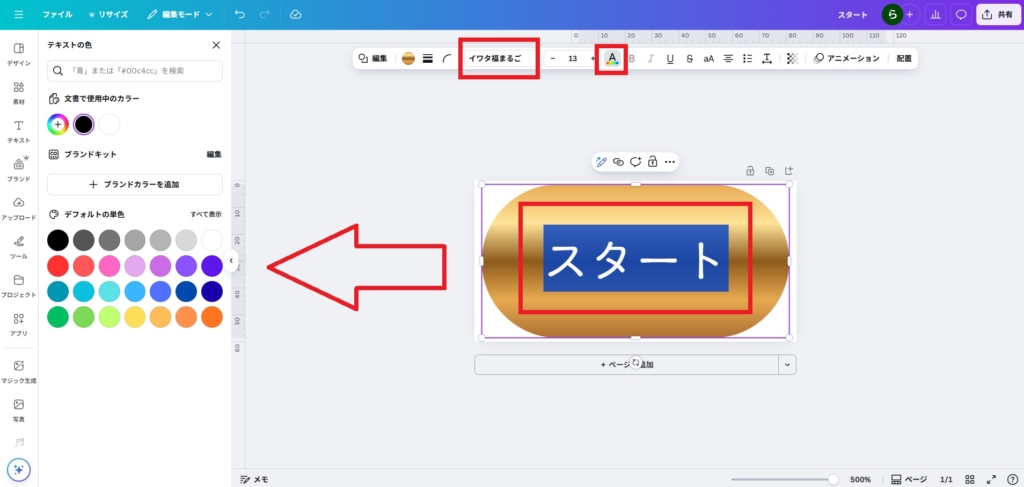Toggle the bulleted list formatting

tap(747, 59)
